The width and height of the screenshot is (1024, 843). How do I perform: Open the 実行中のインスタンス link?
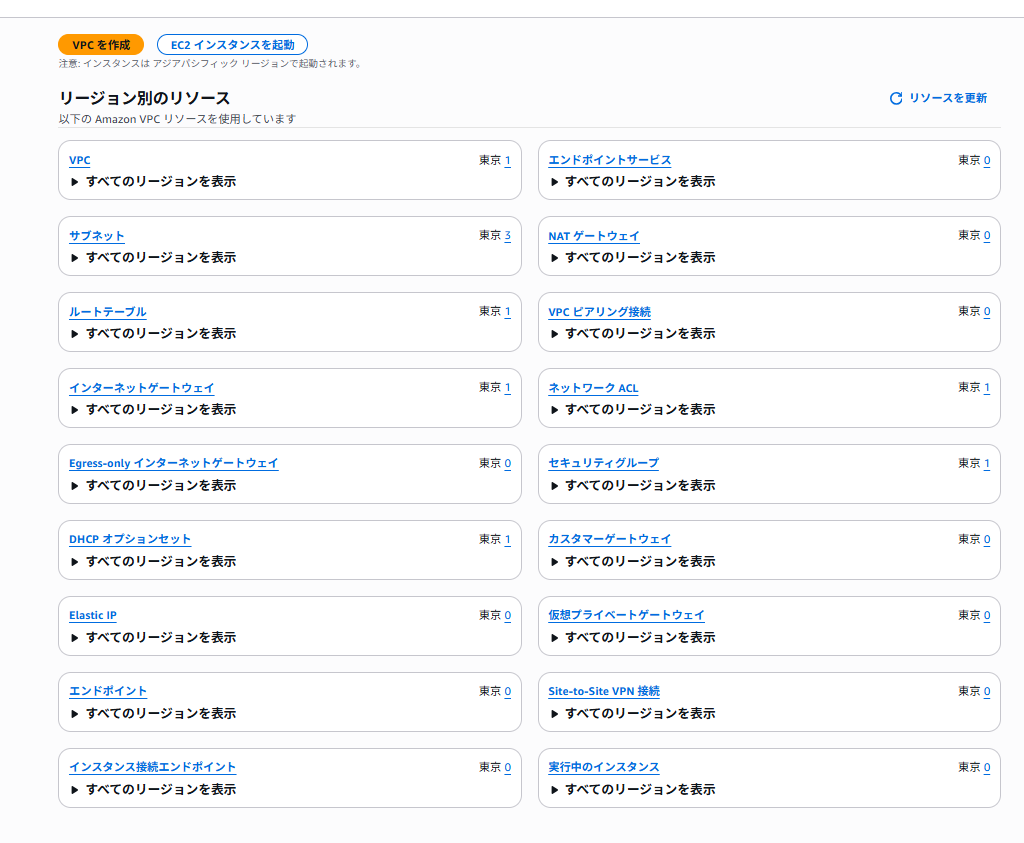pos(603,768)
